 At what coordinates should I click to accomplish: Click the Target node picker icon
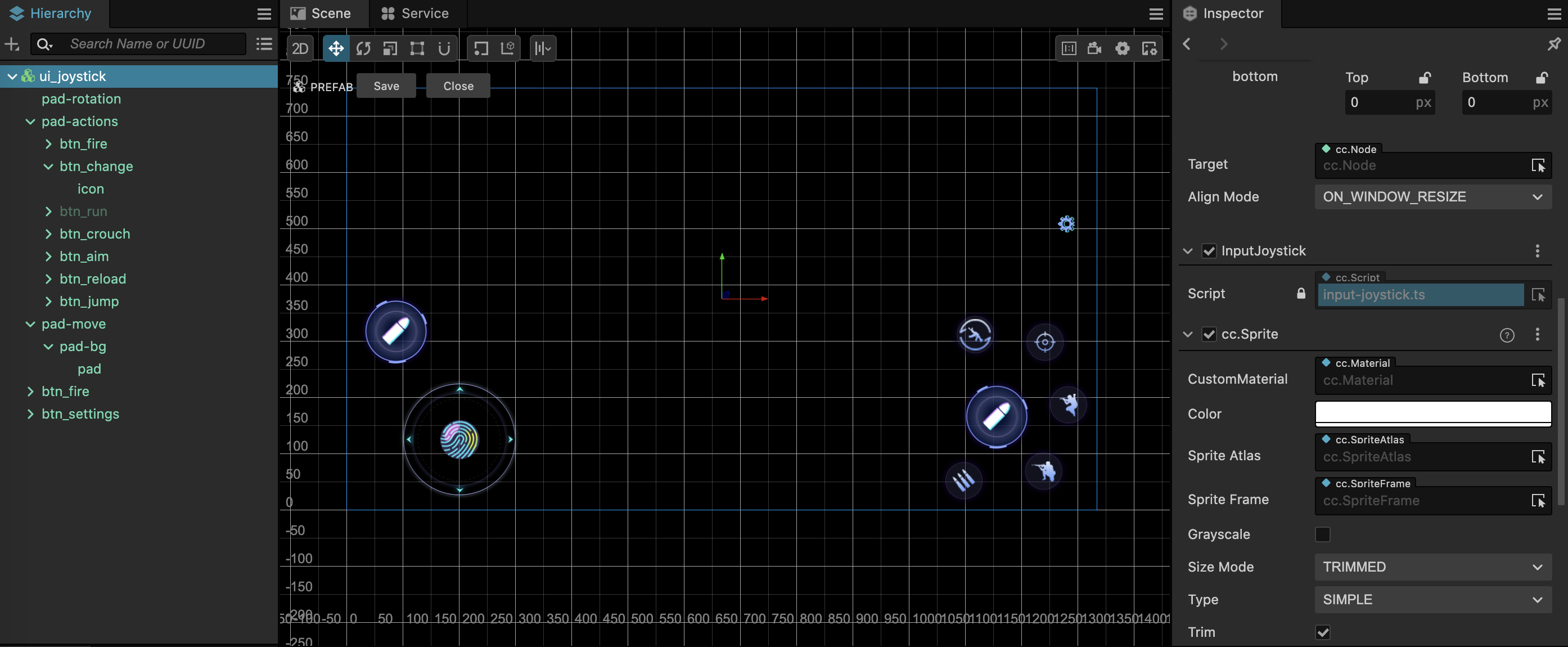1538,165
